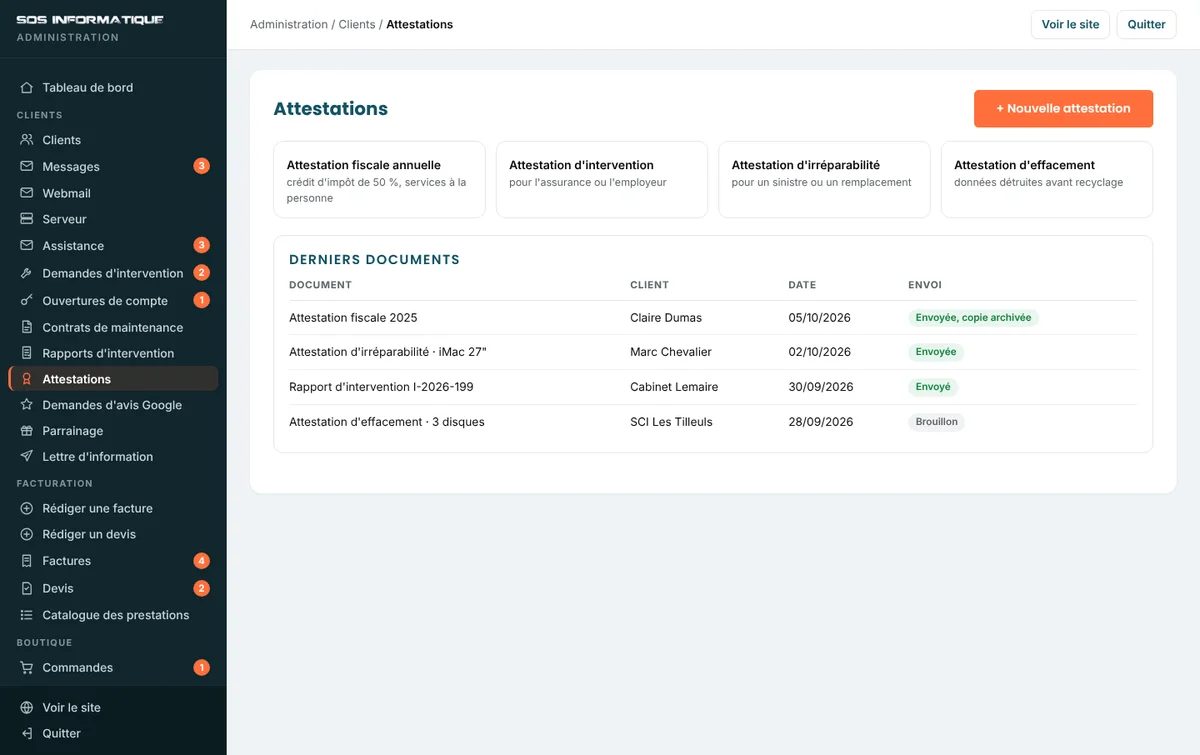Open the Attestation fiscale 2025 document row

click(x=713, y=318)
